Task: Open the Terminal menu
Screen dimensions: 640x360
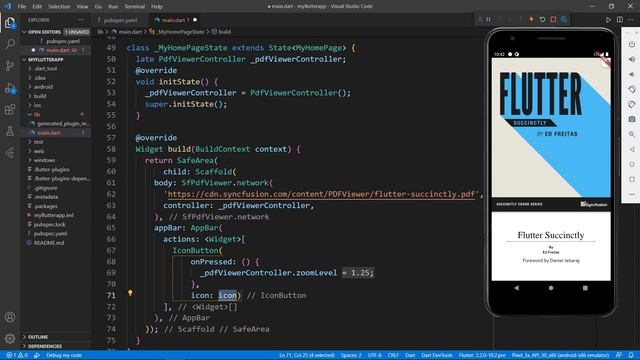Action: (134, 6)
